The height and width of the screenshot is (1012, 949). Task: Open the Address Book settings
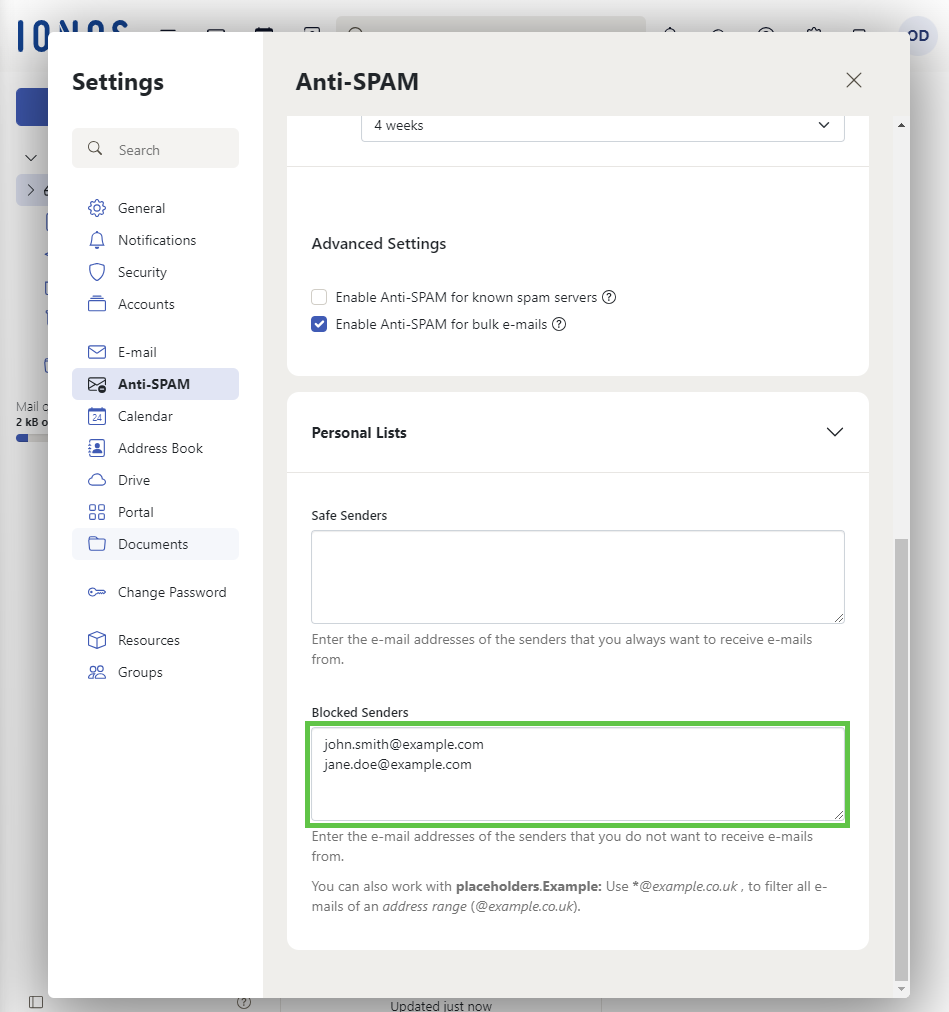pos(160,448)
